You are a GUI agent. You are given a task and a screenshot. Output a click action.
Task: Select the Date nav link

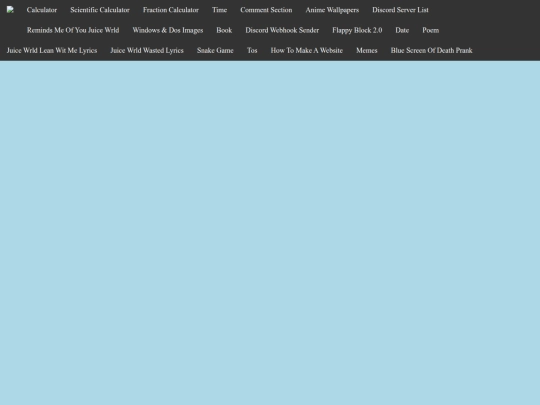[x=402, y=30]
